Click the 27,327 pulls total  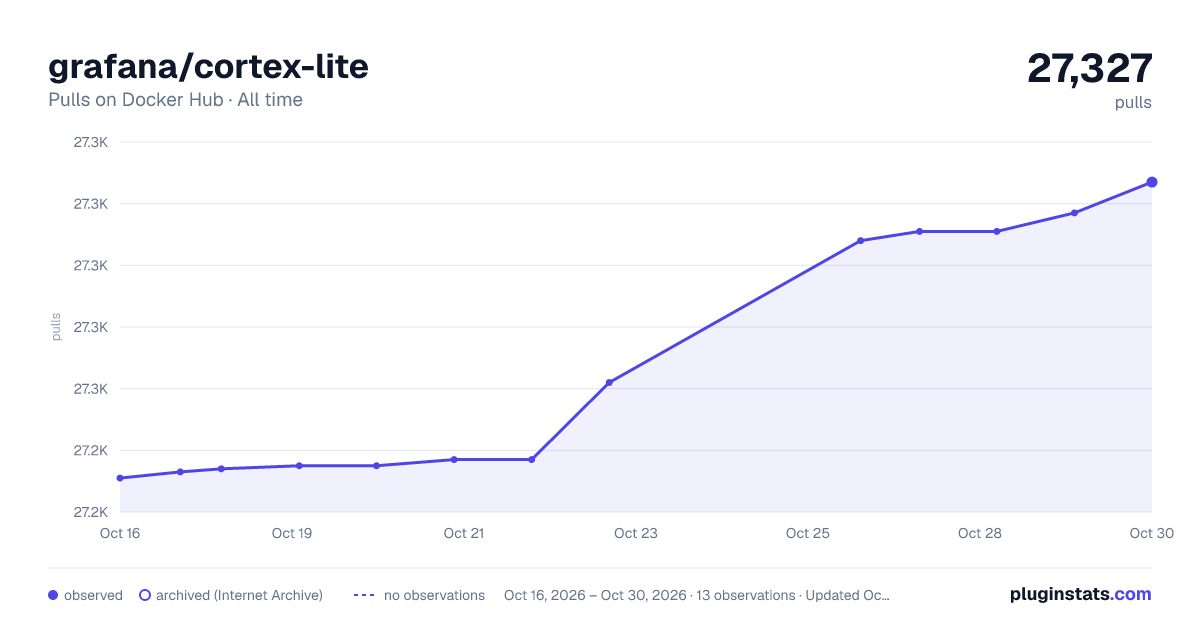(x=1090, y=68)
